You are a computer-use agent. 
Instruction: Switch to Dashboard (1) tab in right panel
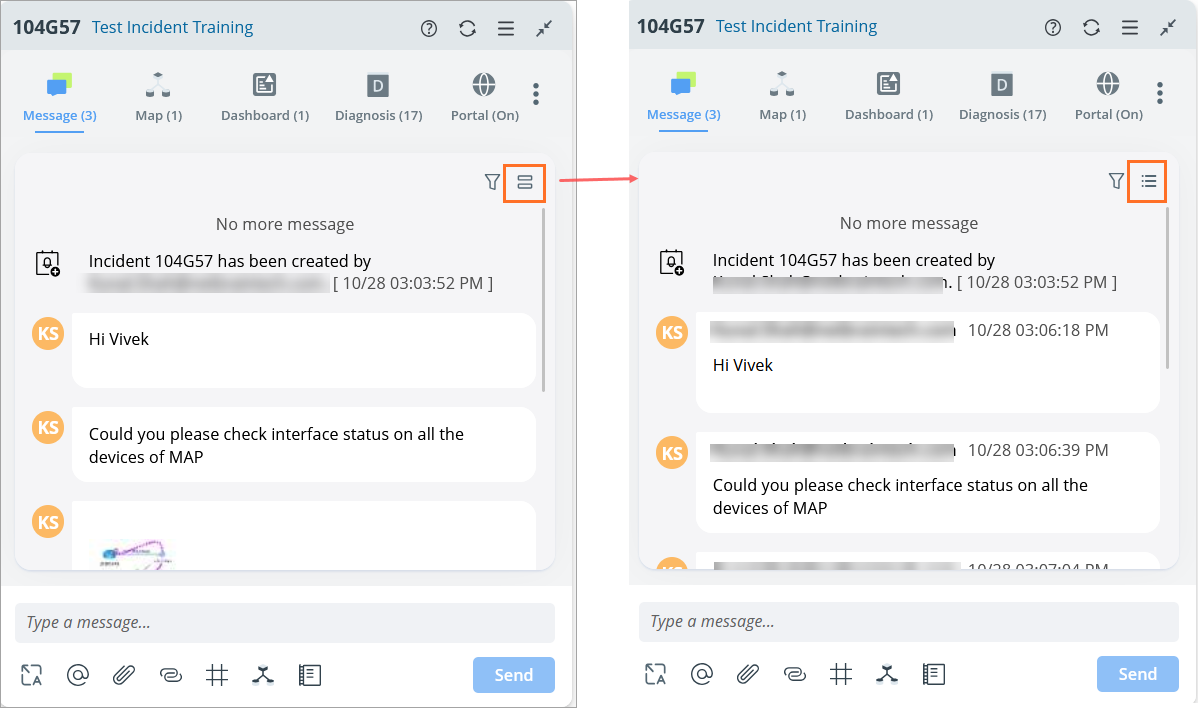888,97
